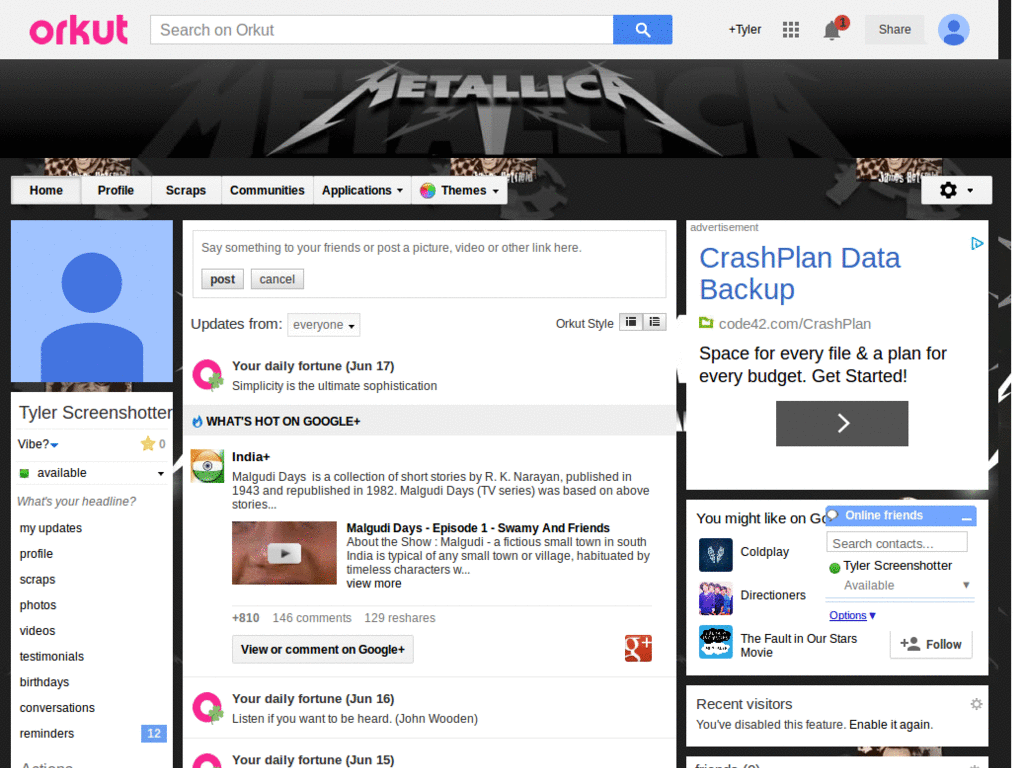Open the Themes dropdown menu
The image size is (1024, 768).
click(x=460, y=190)
